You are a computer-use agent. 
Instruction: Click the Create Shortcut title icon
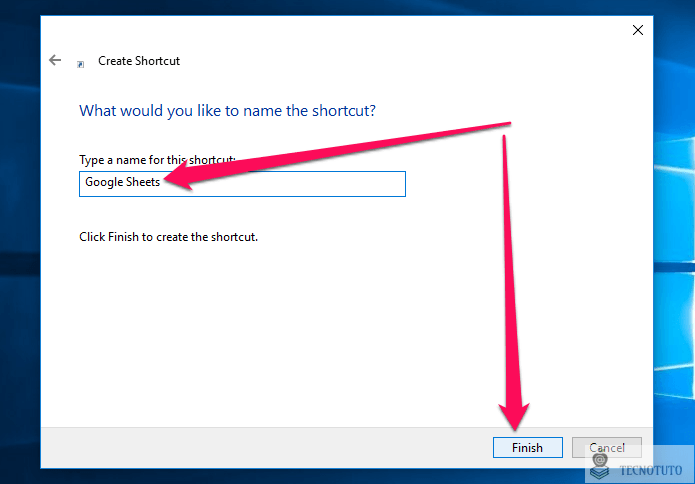click(x=81, y=64)
